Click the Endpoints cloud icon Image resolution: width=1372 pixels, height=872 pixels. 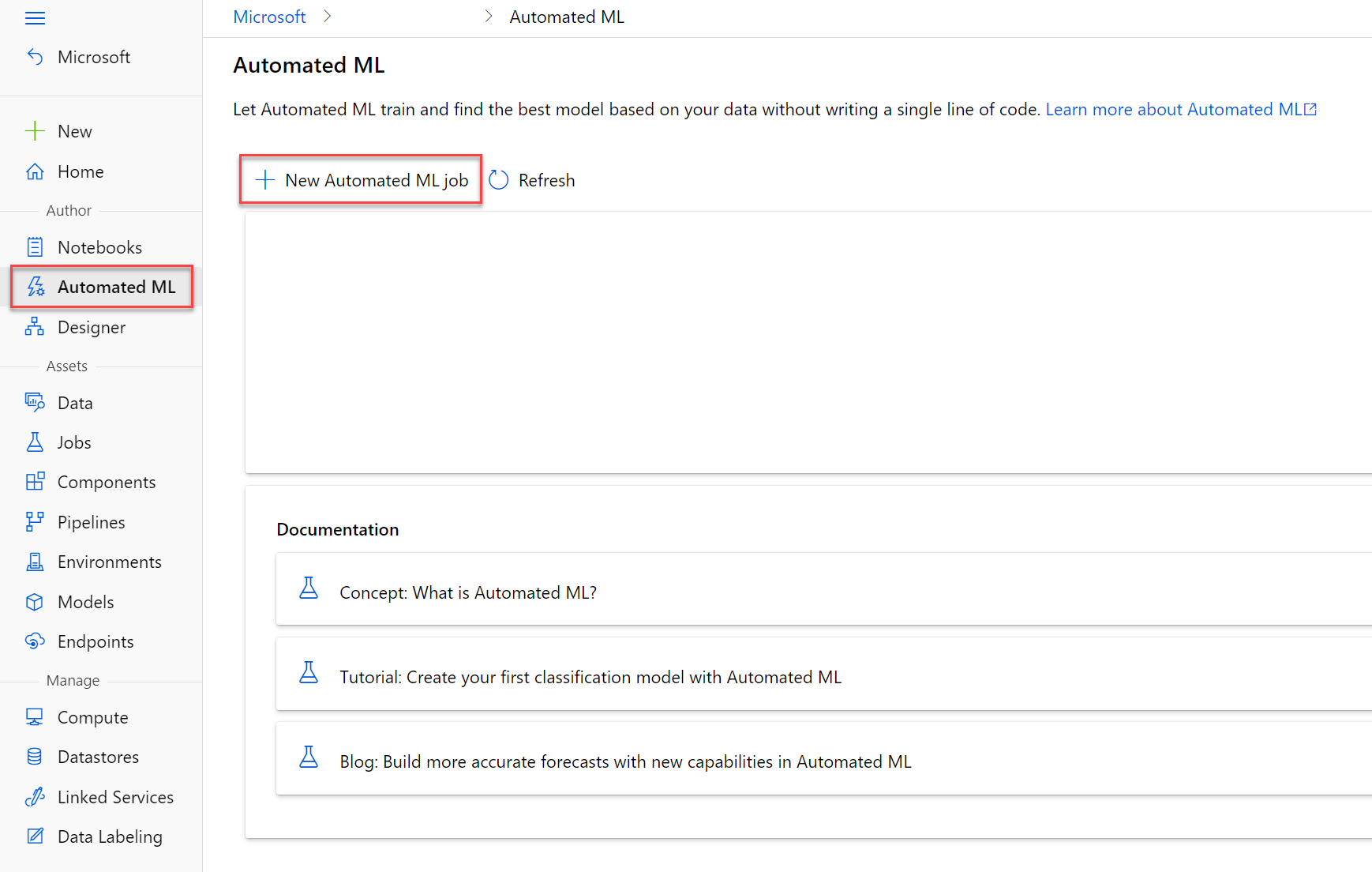[35, 641]
